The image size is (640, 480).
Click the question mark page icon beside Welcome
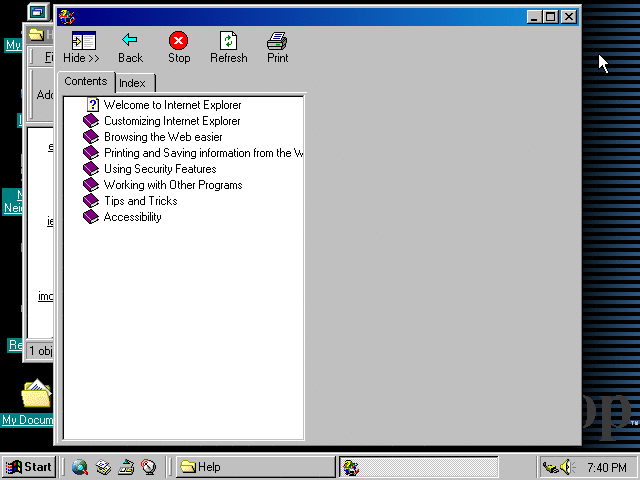[x=93, y=105]
